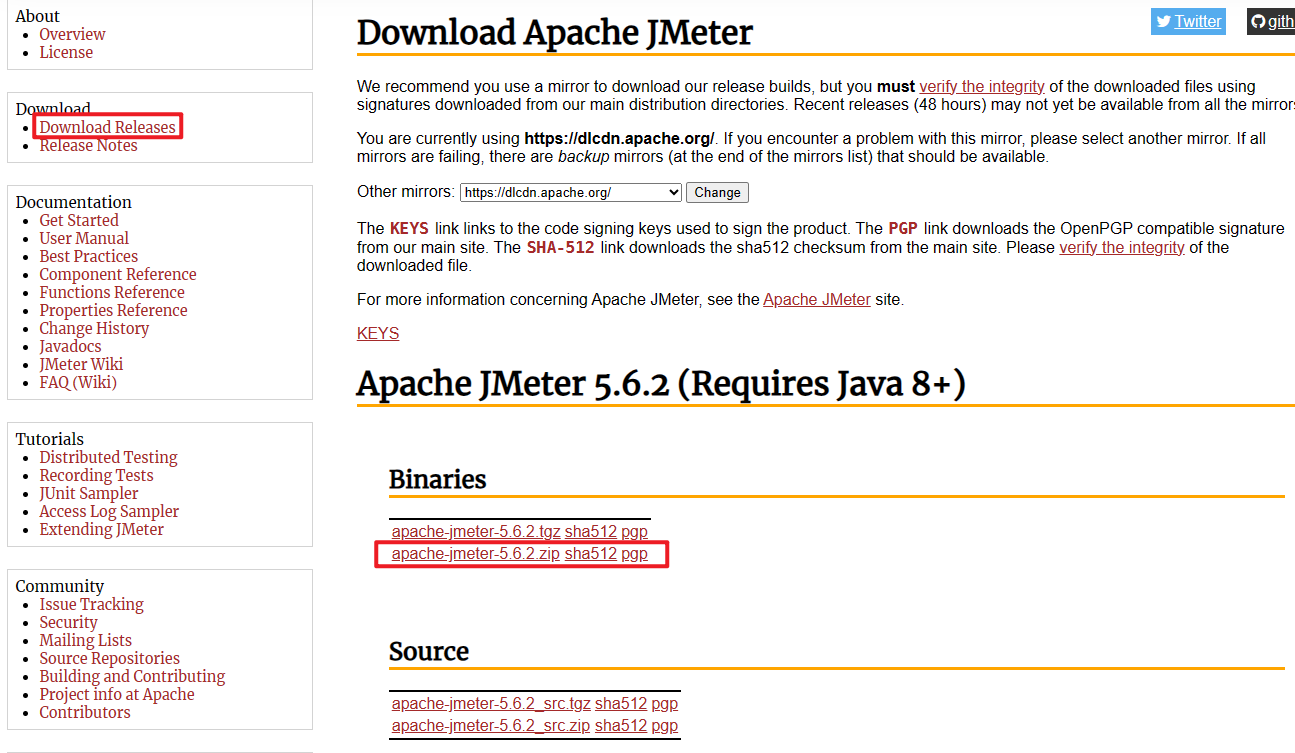Open Mailing Lists link
1295x753 pixels.
click(x=85, y=640)
